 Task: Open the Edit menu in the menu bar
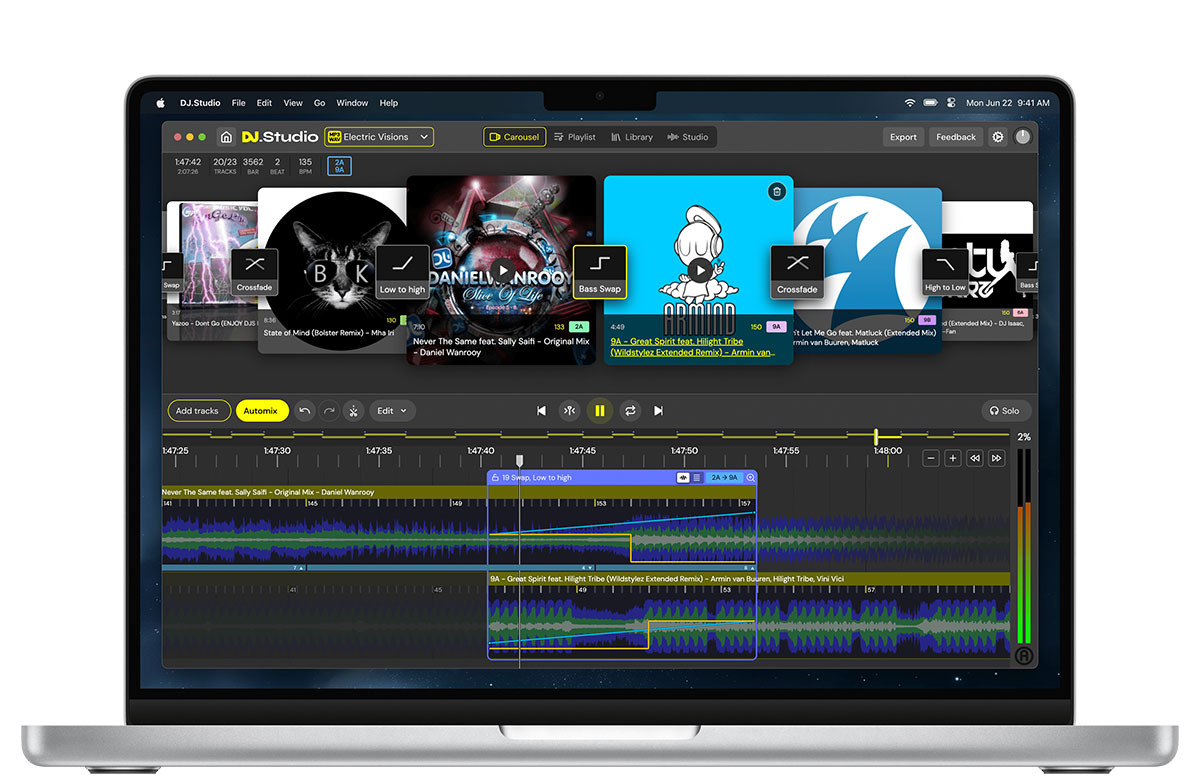click(264, 103)
